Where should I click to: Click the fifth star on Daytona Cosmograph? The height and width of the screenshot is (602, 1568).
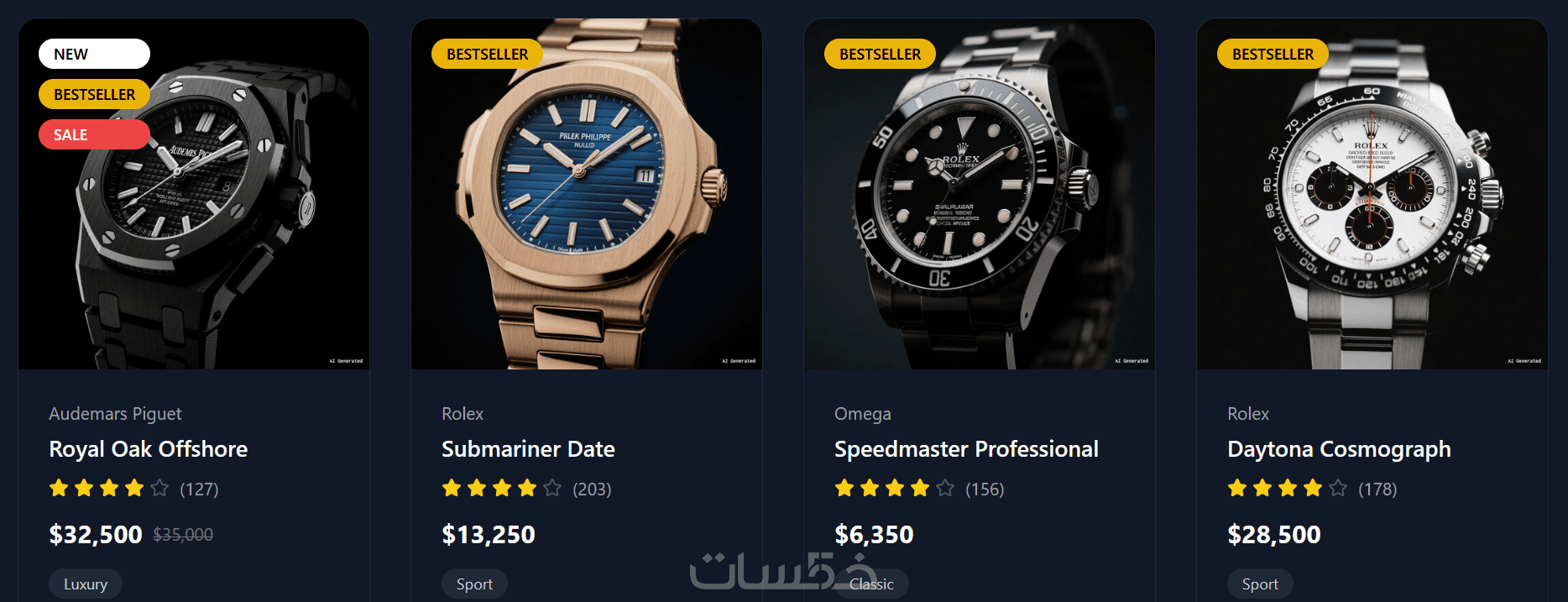point(1338,488)
